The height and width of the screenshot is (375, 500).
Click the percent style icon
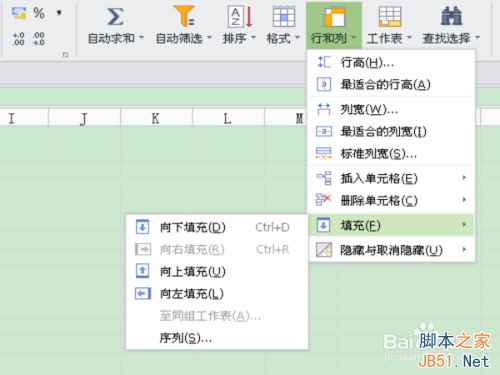point(39,13)
